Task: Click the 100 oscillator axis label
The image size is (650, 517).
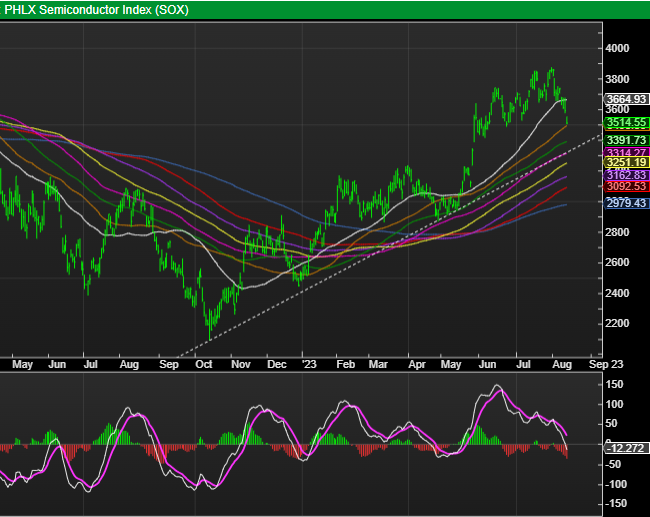Action: 614,404
